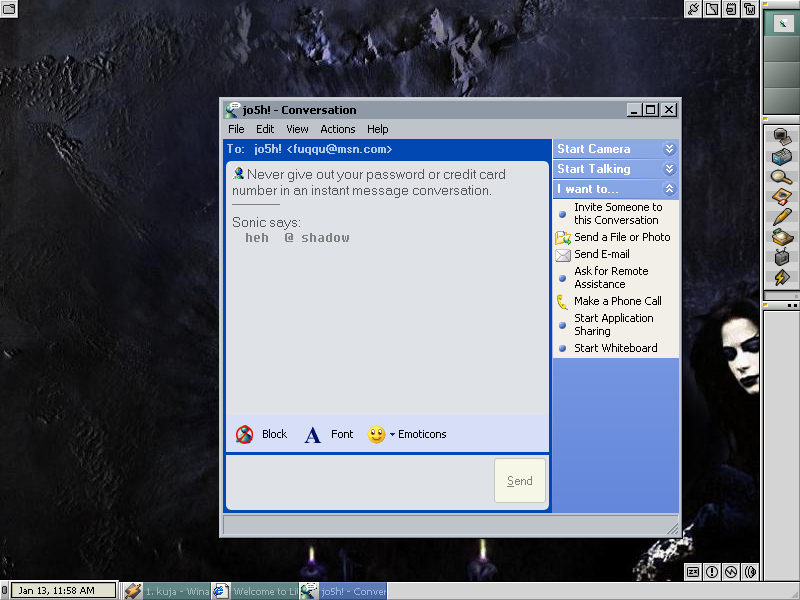Click Invite Someone to this Conversation
Image resolution: width=800 pixels, height=600 pixels.
pyautogui.click(x=617, y=214)
